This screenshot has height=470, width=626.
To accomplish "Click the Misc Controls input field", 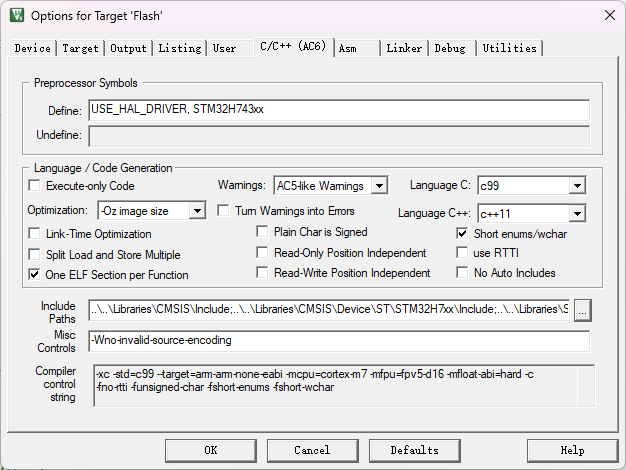I will click(339, 341).
